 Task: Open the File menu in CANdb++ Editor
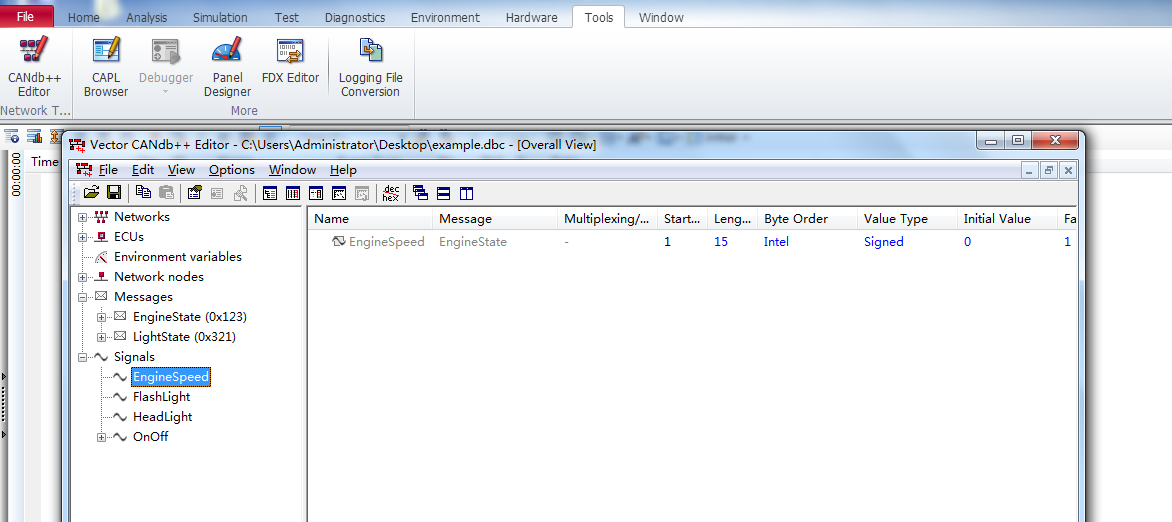[x=108, y=170]
